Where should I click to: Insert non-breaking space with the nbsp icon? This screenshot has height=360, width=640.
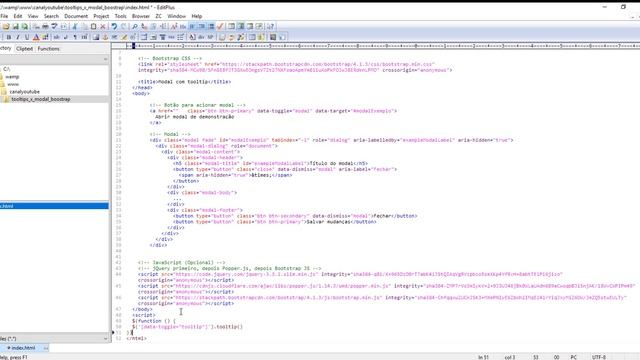pos(56,37)
